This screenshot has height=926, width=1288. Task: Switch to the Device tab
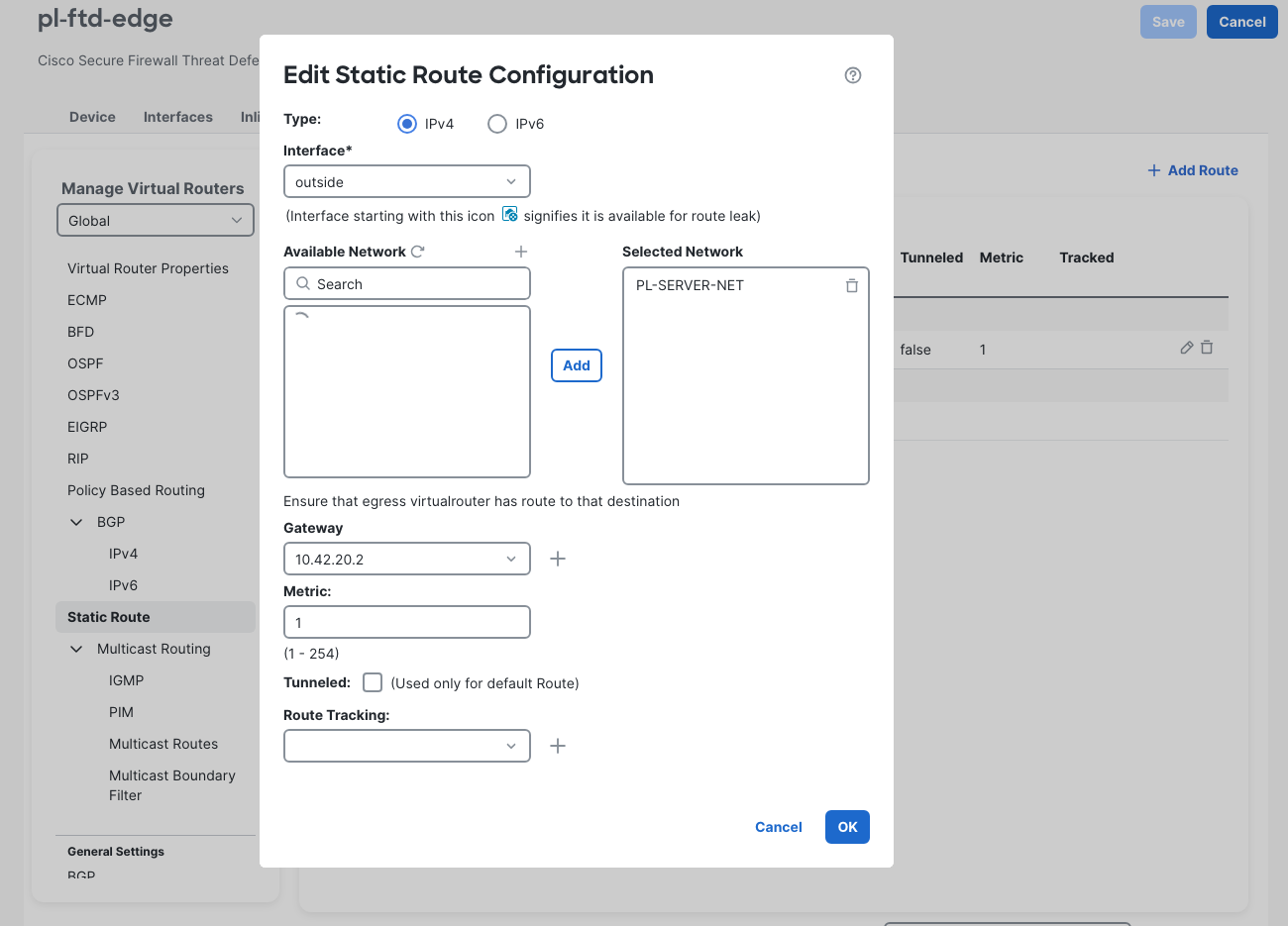pyautogui.click(x=92, y=117)
